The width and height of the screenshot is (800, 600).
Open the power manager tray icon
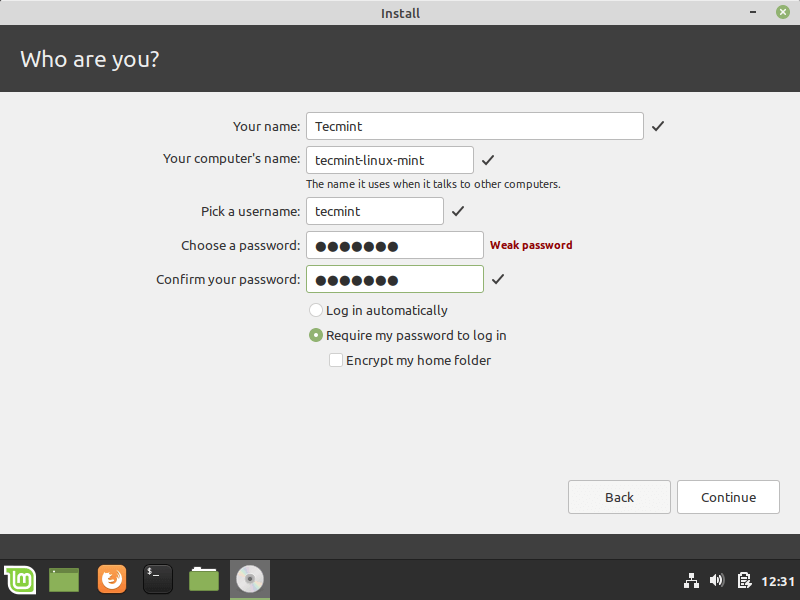point(744,579)
